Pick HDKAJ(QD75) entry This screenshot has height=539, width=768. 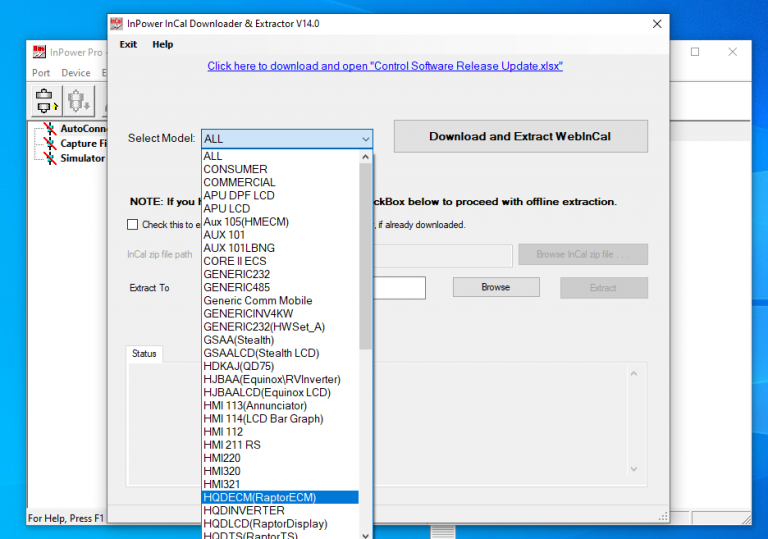click(x=280, y=366)
